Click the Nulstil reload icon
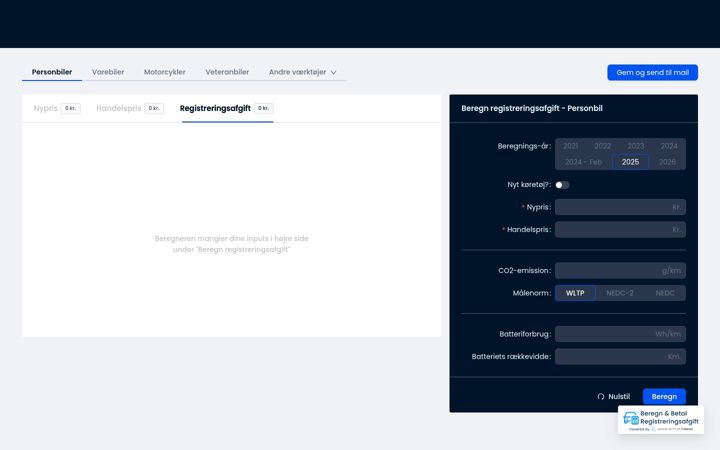720x450 pixels. tap(601, 397)
